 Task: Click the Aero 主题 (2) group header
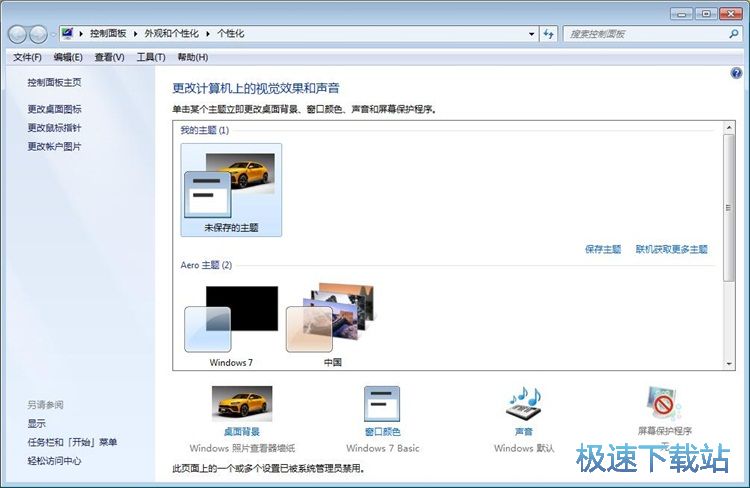206,265
